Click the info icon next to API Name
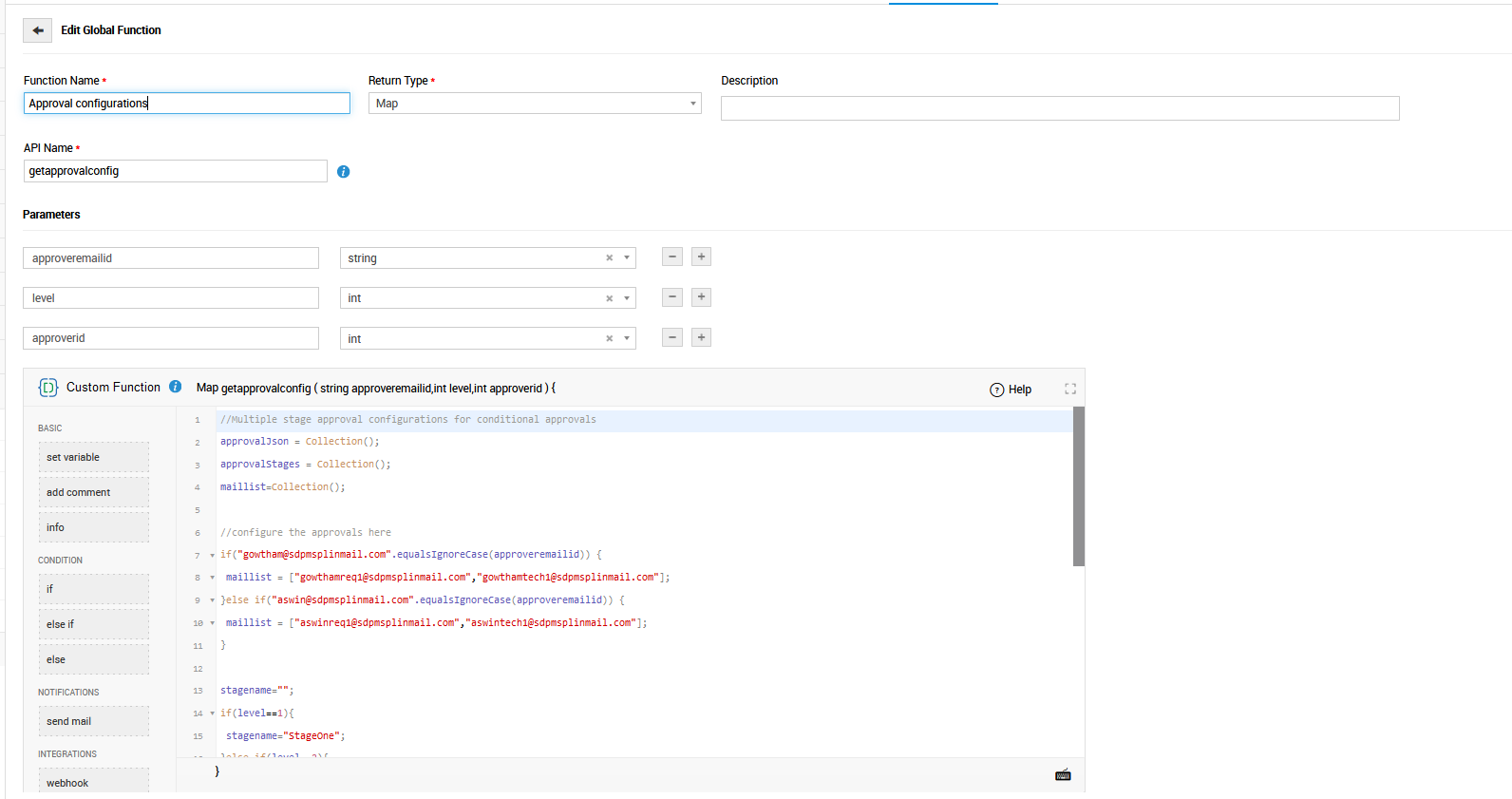 [343, 172]
